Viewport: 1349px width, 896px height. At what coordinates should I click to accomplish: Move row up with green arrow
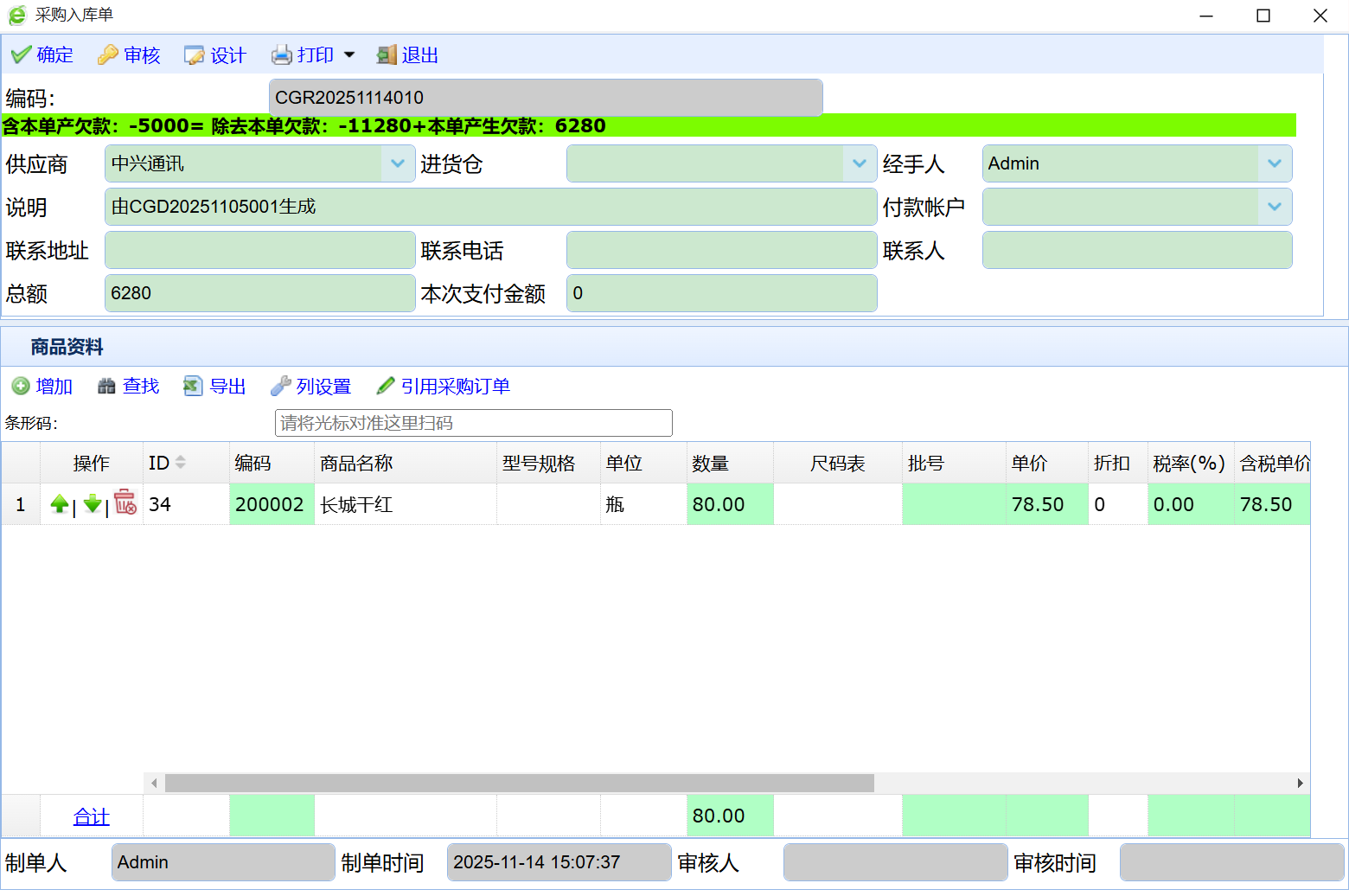coord(60,504)
